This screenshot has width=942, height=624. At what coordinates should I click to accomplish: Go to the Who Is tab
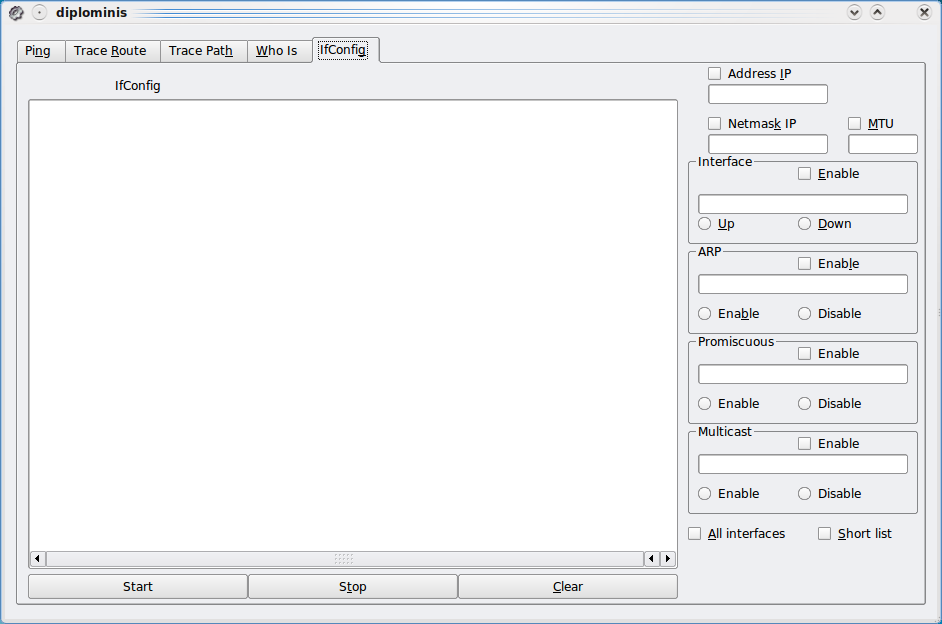[277, 51]
